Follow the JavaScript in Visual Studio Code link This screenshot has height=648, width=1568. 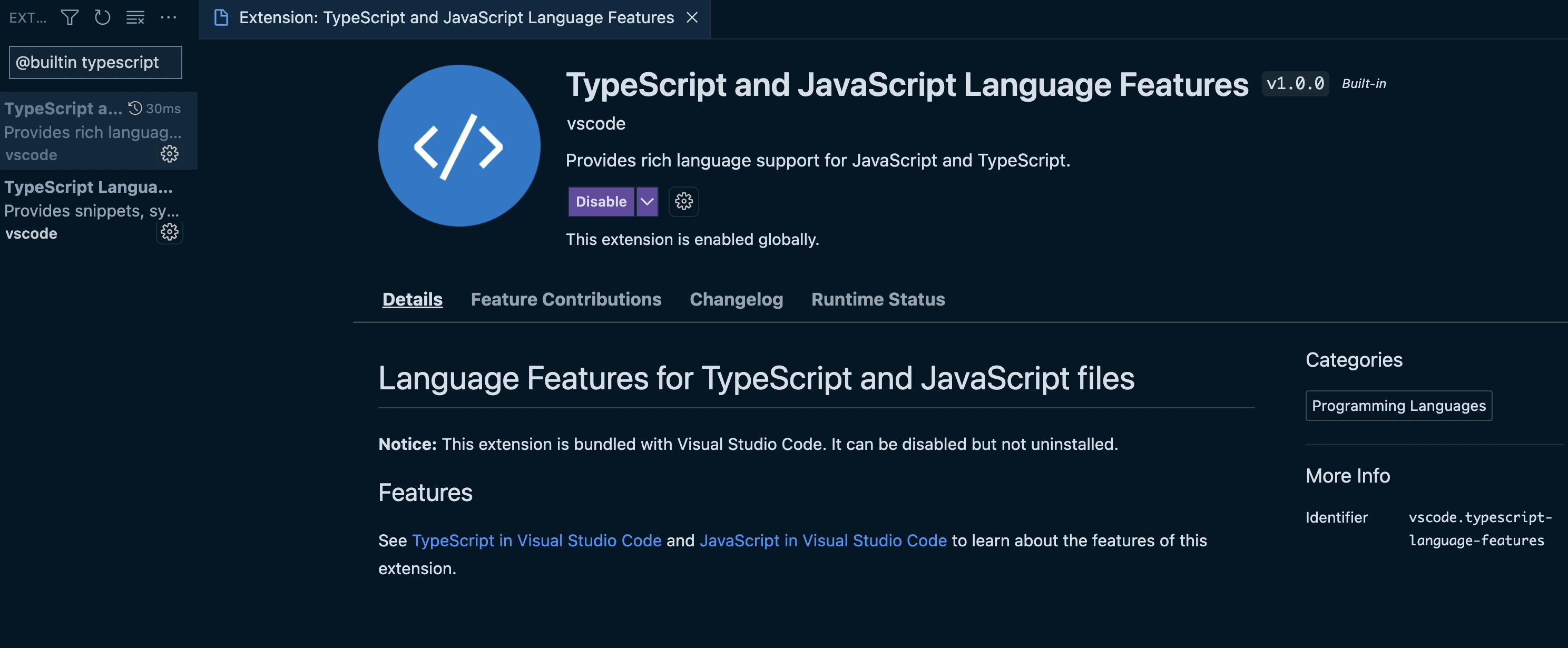823,541
